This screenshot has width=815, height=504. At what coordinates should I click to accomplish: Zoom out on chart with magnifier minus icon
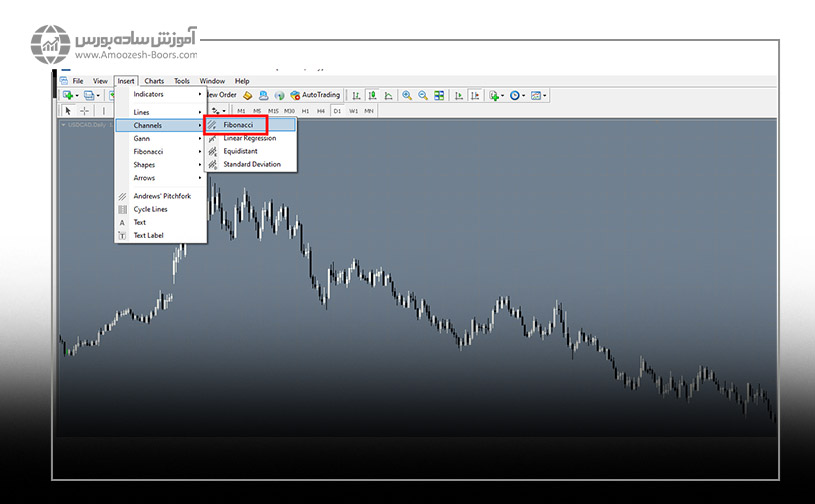pyautogui.click(x=423, y=95)
